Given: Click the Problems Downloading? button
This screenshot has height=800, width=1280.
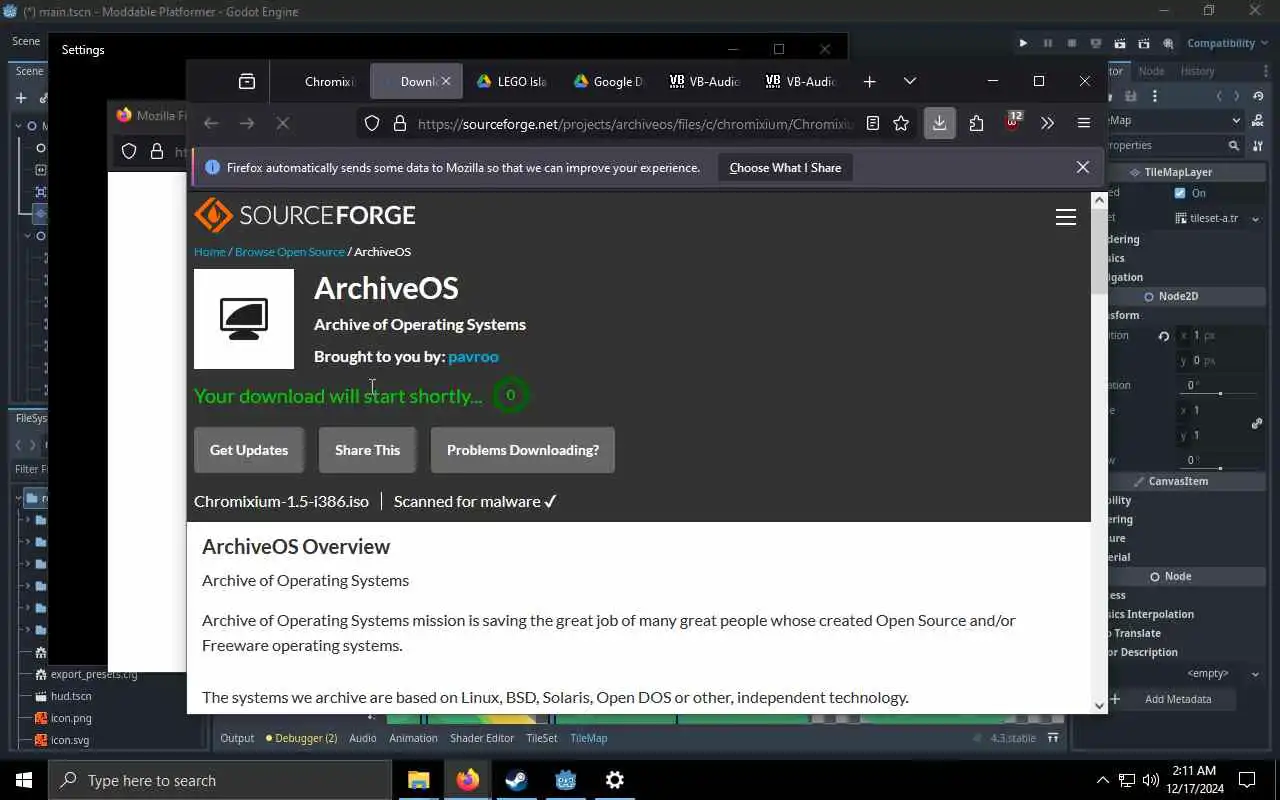Looking at the screenshot, I should coord(523,450).
